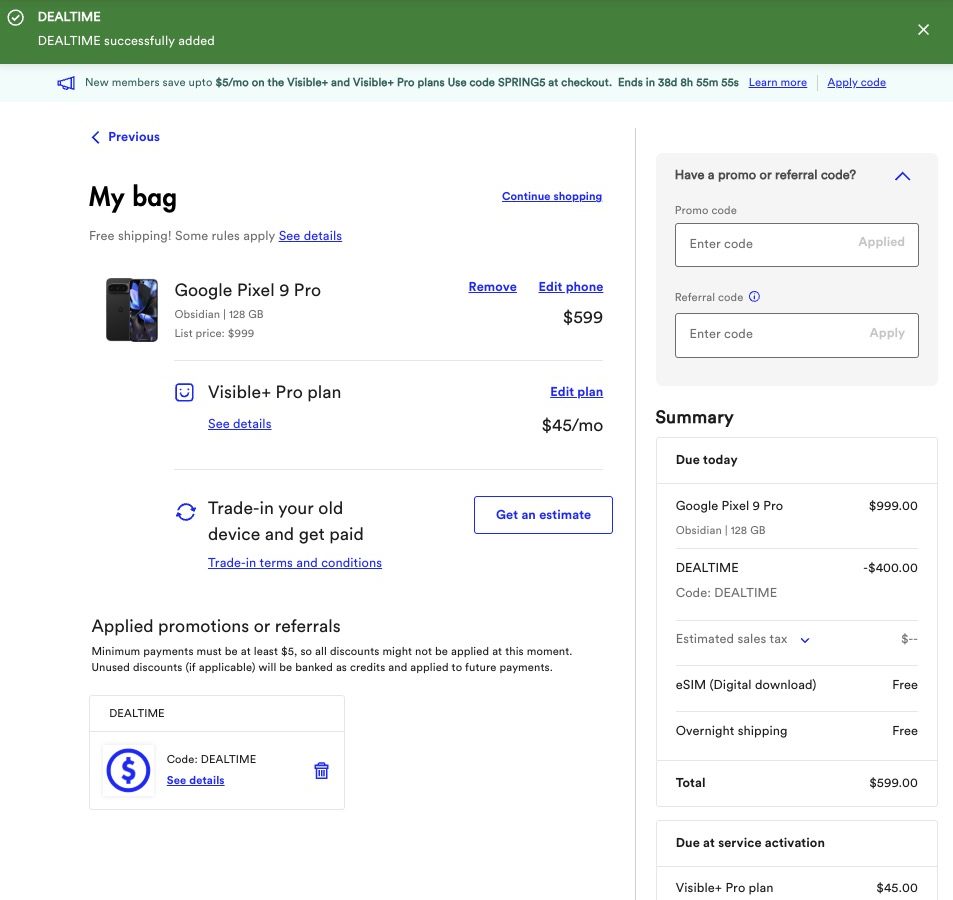Image resolution: width=953 pixels, height=900 pixels.
Task: Open Trade-in terms and conditions link
Action: click(295, 563)
